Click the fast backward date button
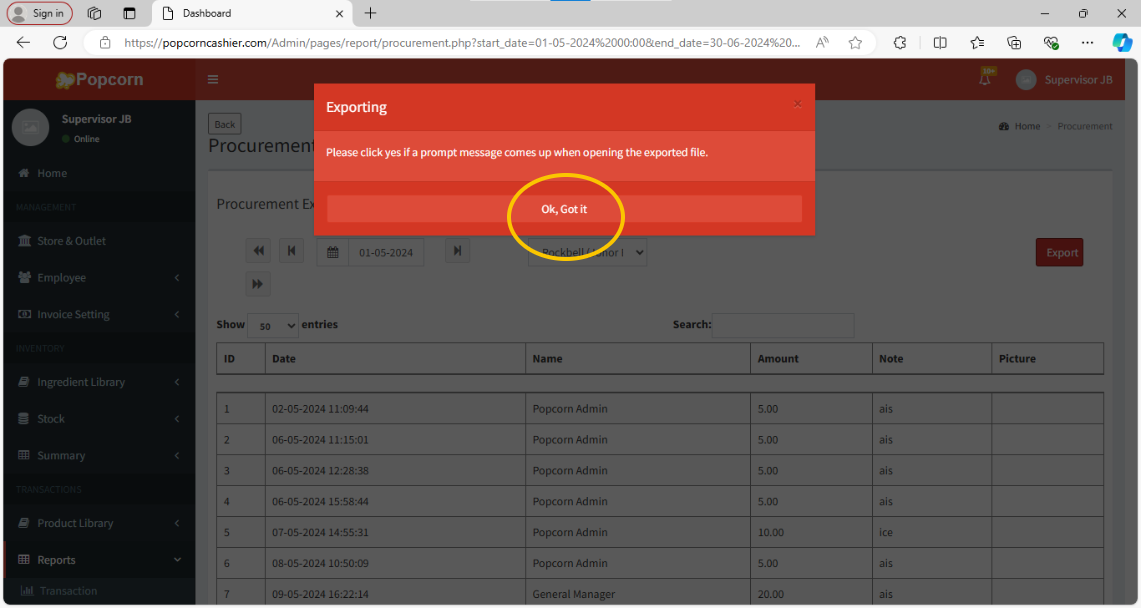The image size is (1141, 608). click(x=258, y=251)
